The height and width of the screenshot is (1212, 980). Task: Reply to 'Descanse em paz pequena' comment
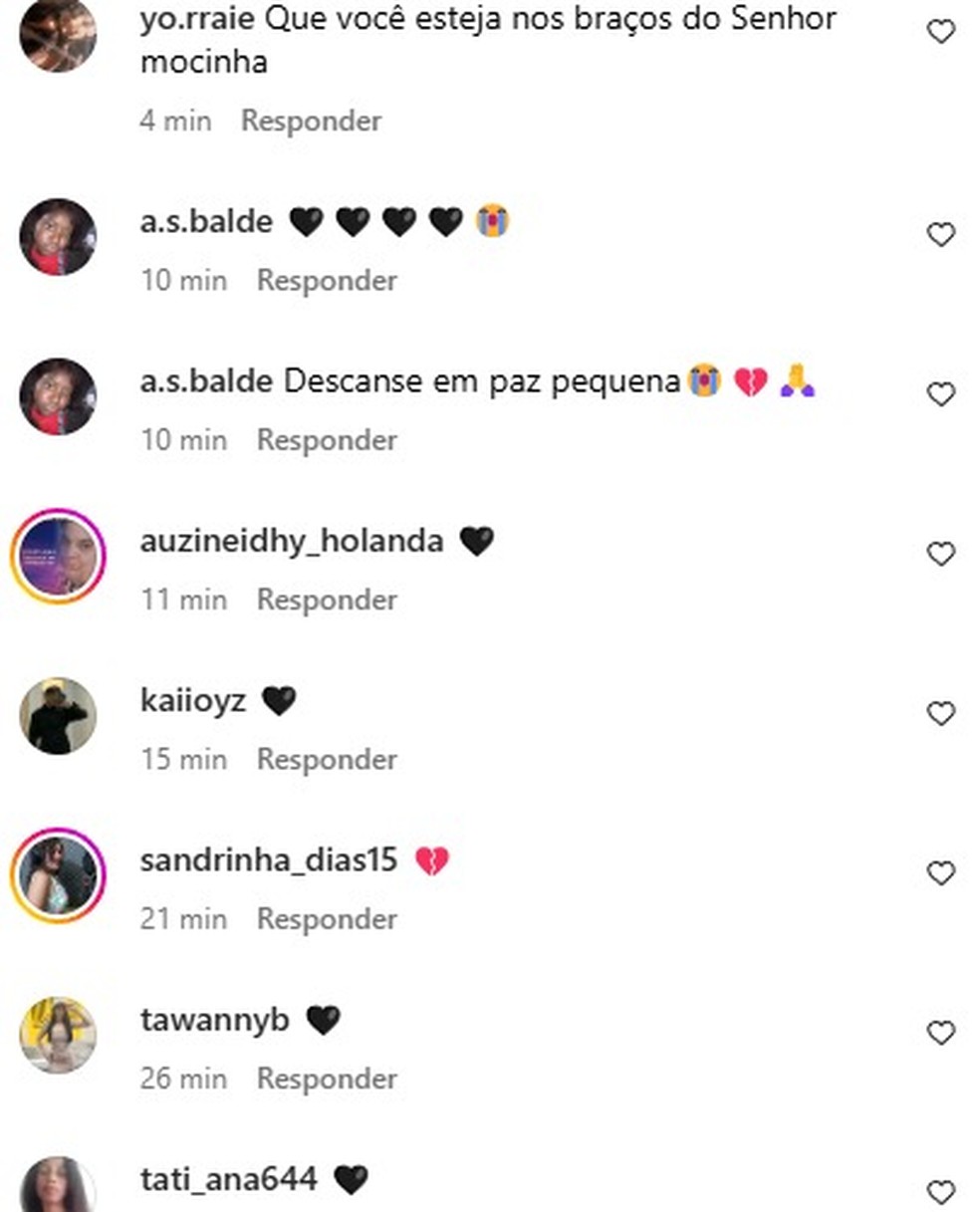[327, 439]
